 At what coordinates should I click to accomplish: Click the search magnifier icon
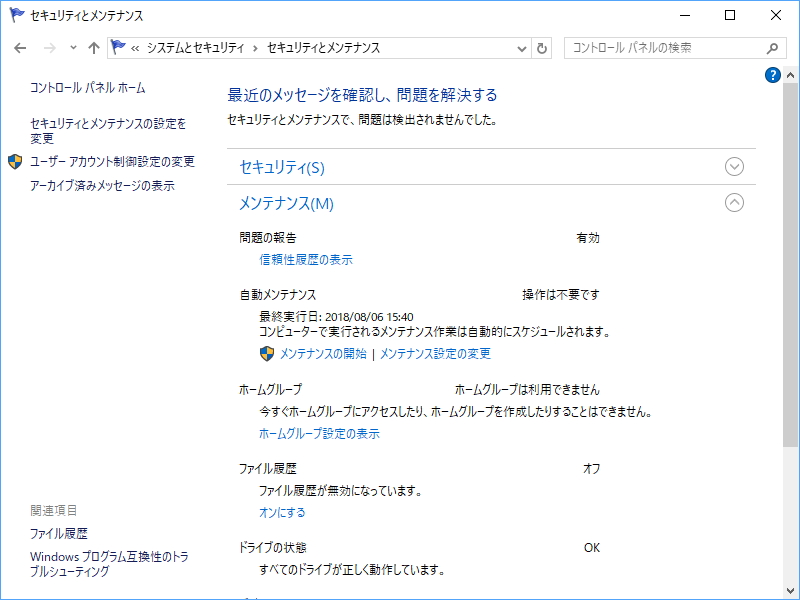click(x=770, y=46)
